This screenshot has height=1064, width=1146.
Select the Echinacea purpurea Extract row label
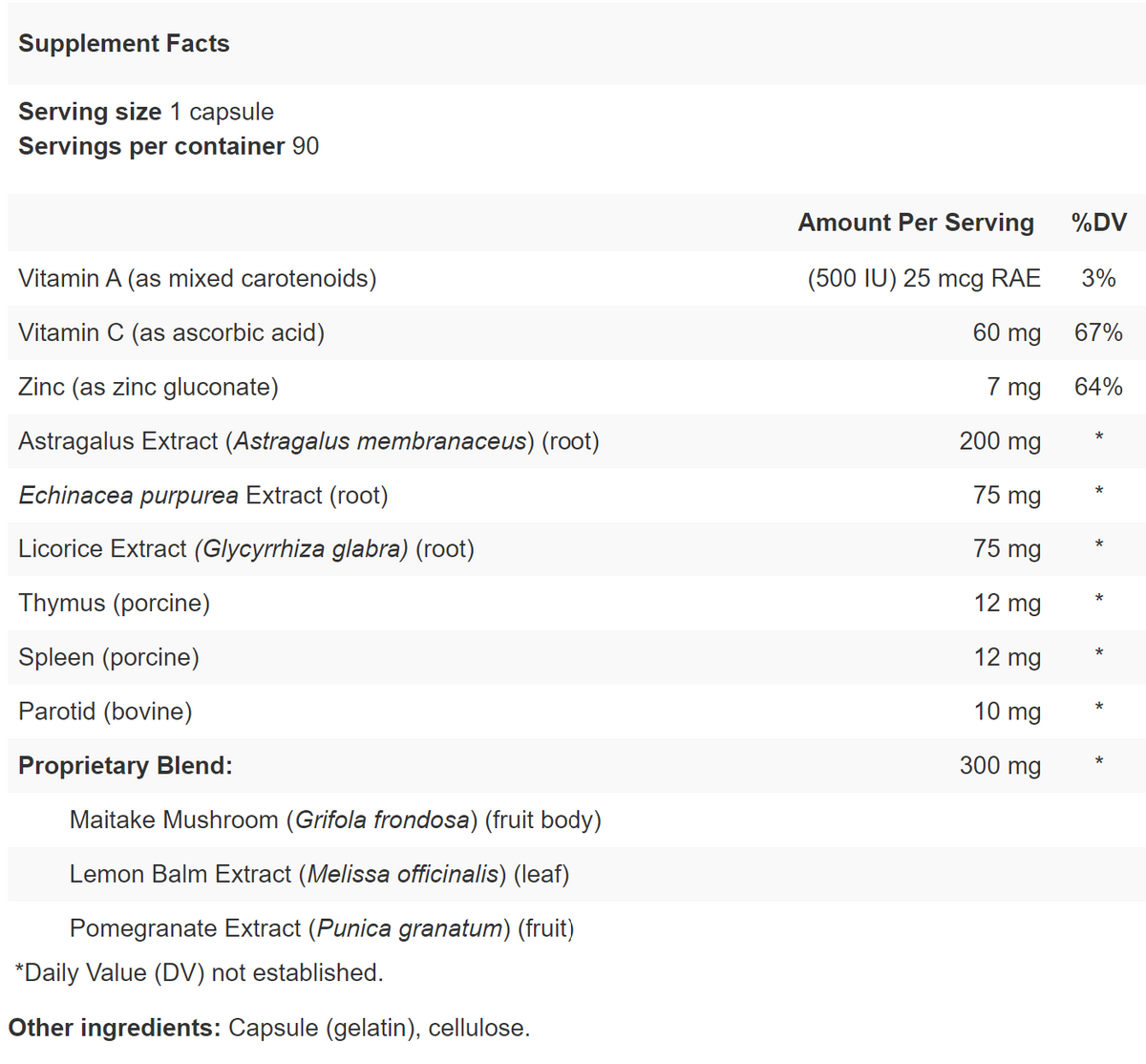point(203,496)
